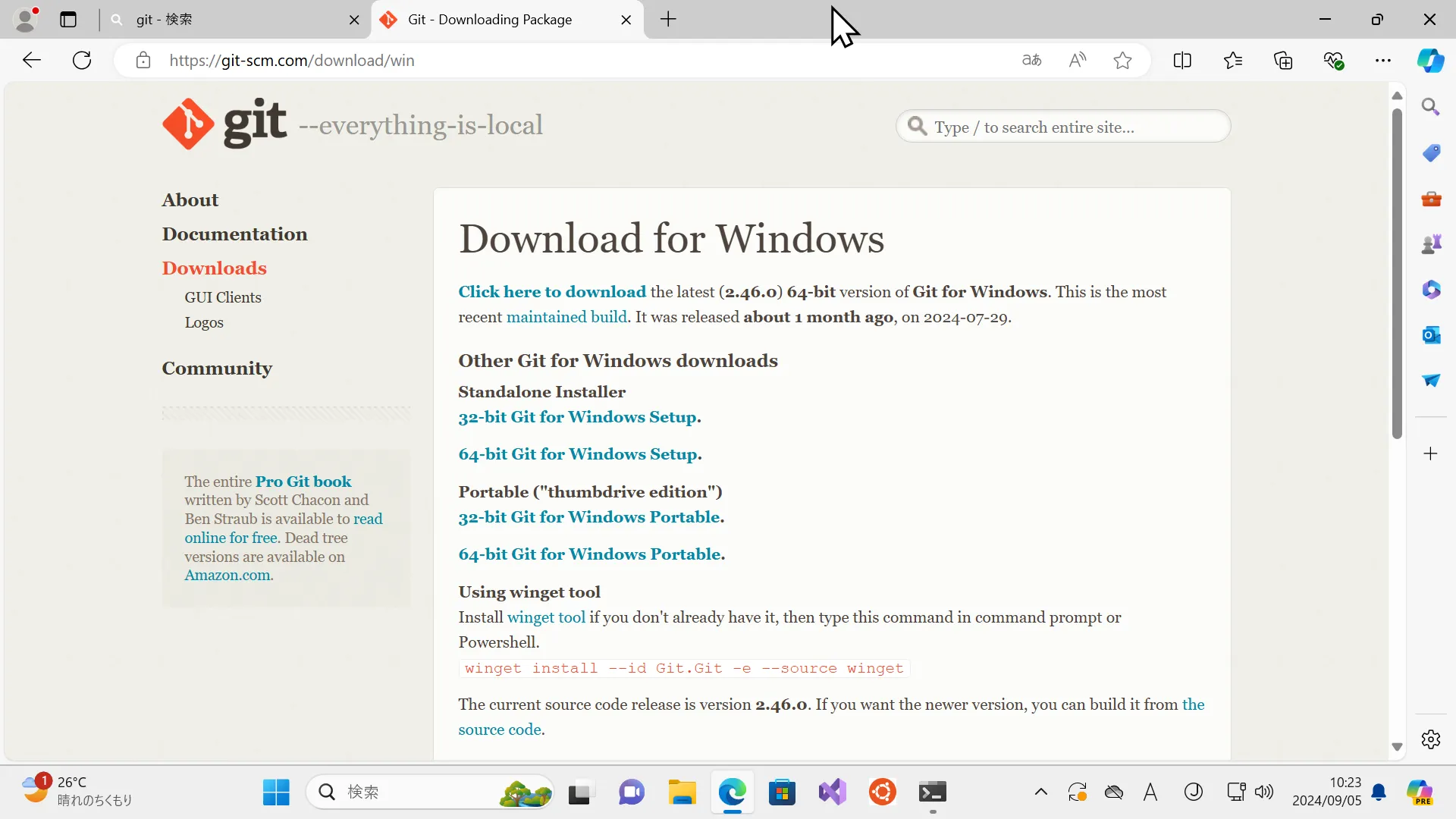The image size is (1456, 819).
Task: Download 64-bit Git for Windows Portable
Action: [589, 554]
